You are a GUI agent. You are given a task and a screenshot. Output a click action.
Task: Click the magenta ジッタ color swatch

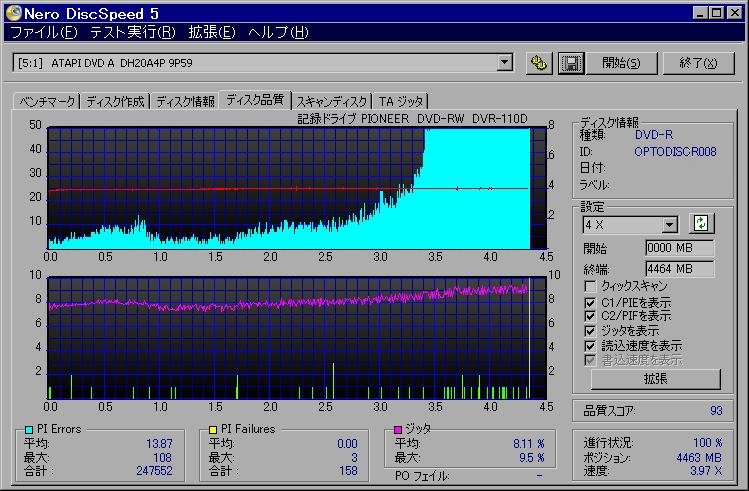398,429
